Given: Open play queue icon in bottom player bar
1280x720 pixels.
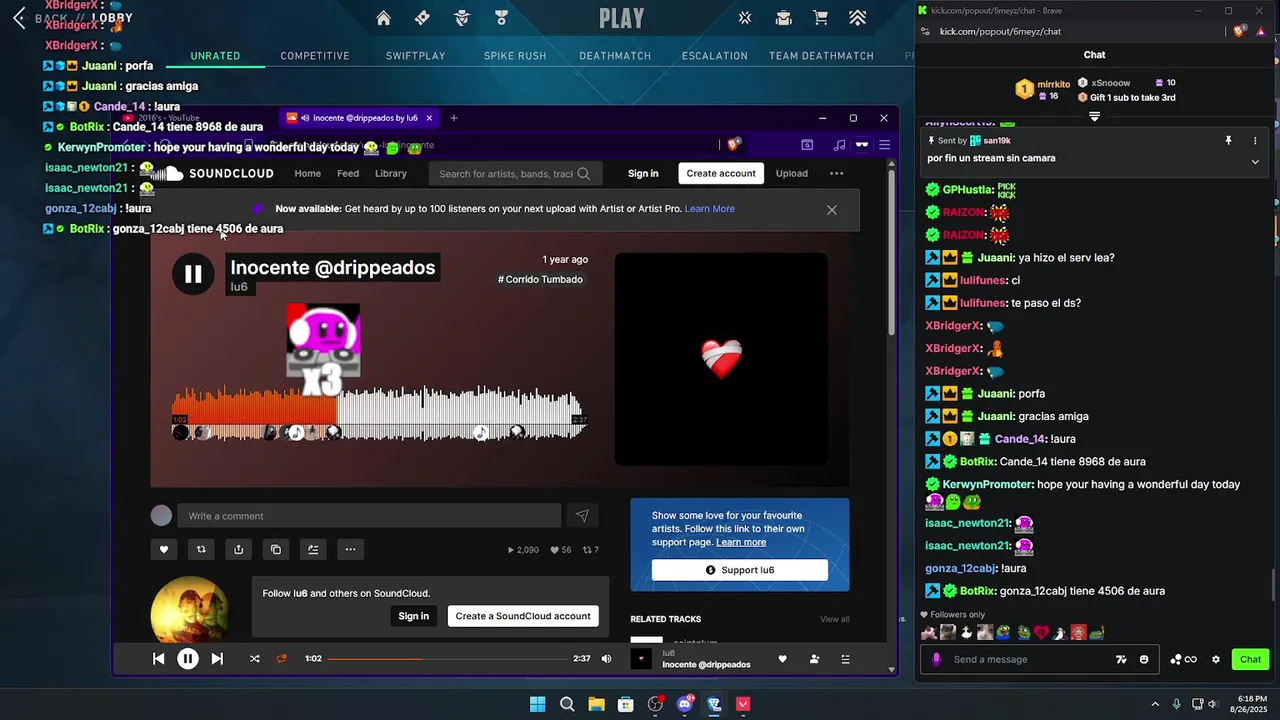Looking at the screenshot, I should click(845, 659).
